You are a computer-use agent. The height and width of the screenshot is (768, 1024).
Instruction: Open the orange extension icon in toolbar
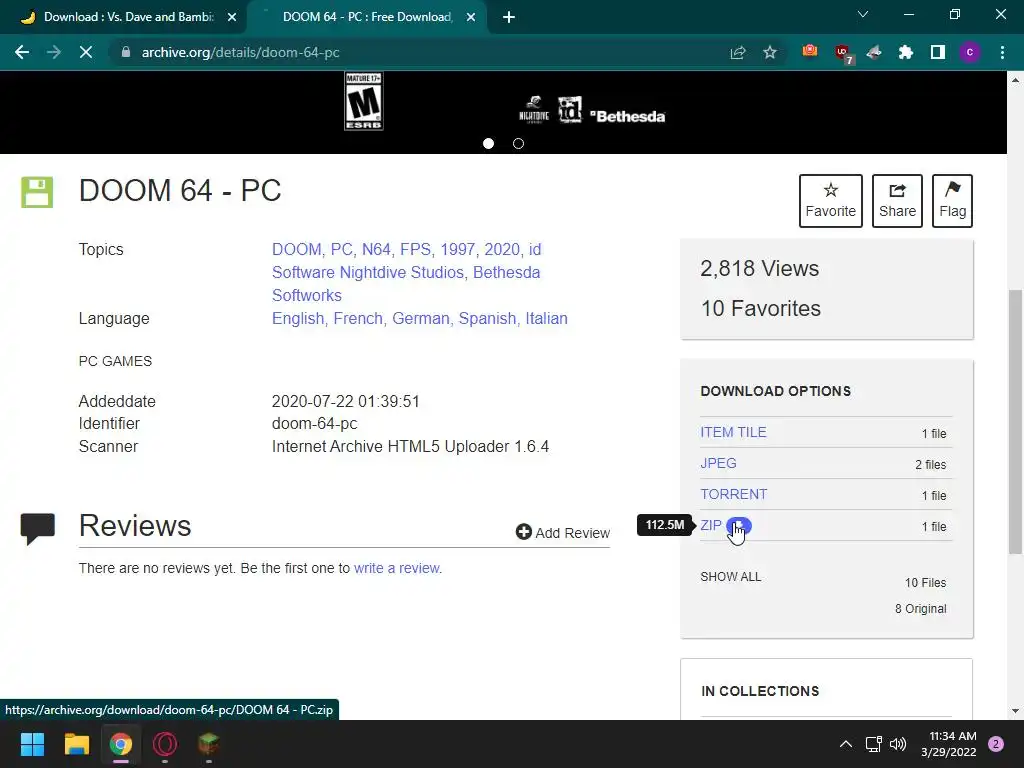[x=810, y=52]
